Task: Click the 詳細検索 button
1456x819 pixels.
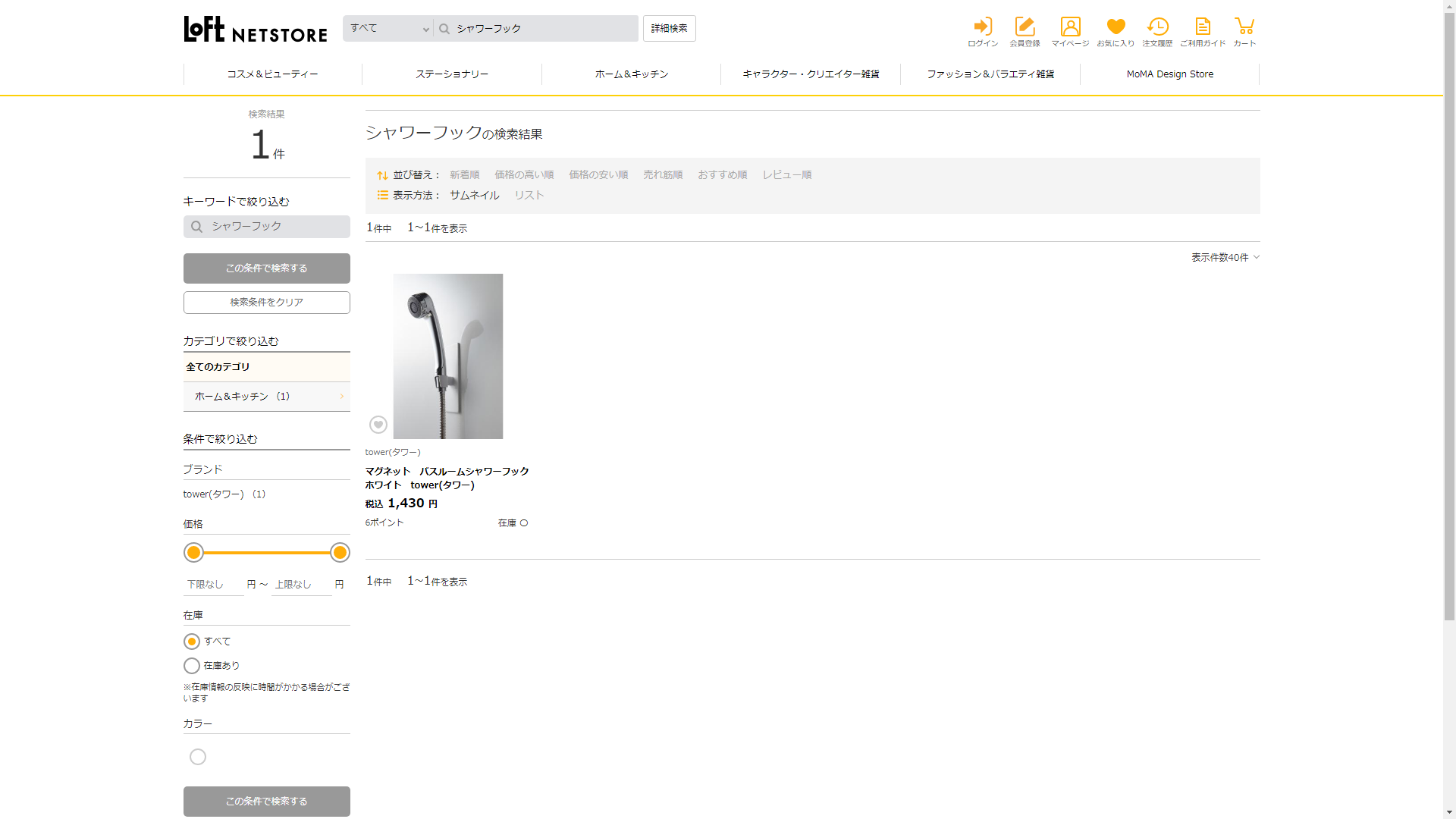Action: click(x=669, y=29)
